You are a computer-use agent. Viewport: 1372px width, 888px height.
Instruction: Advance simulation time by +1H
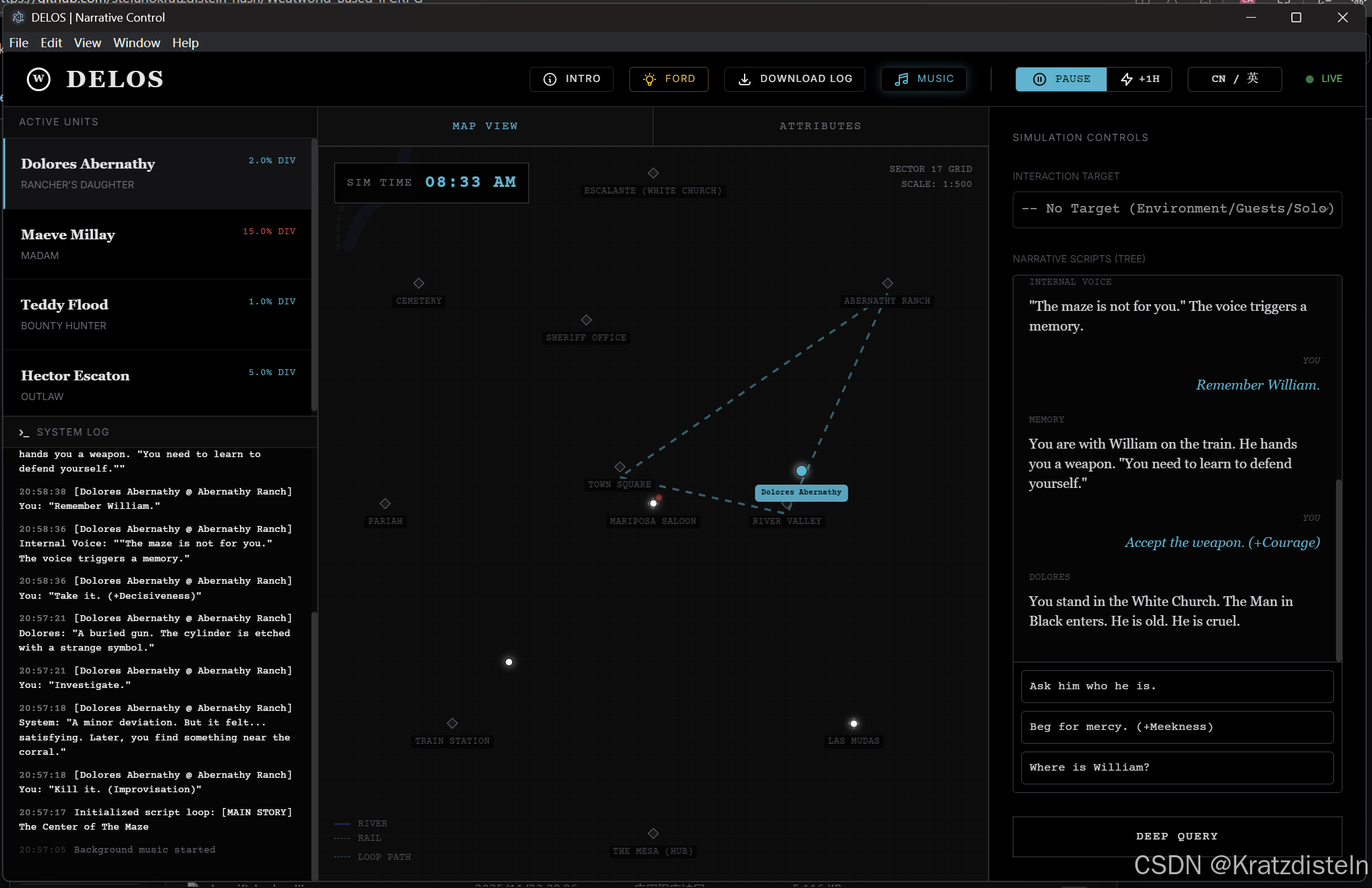(1139, 79)
